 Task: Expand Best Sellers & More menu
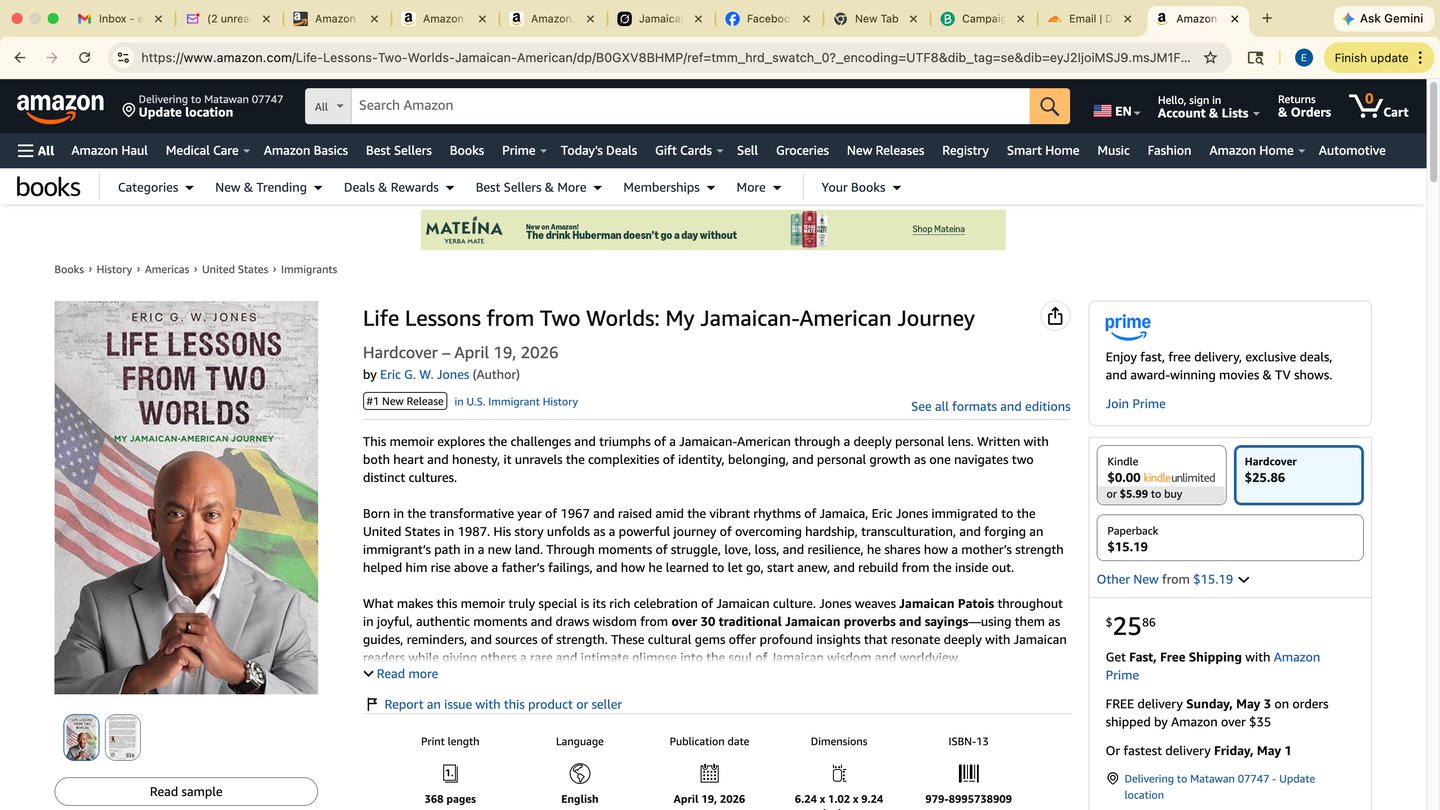tap(538, 187)
